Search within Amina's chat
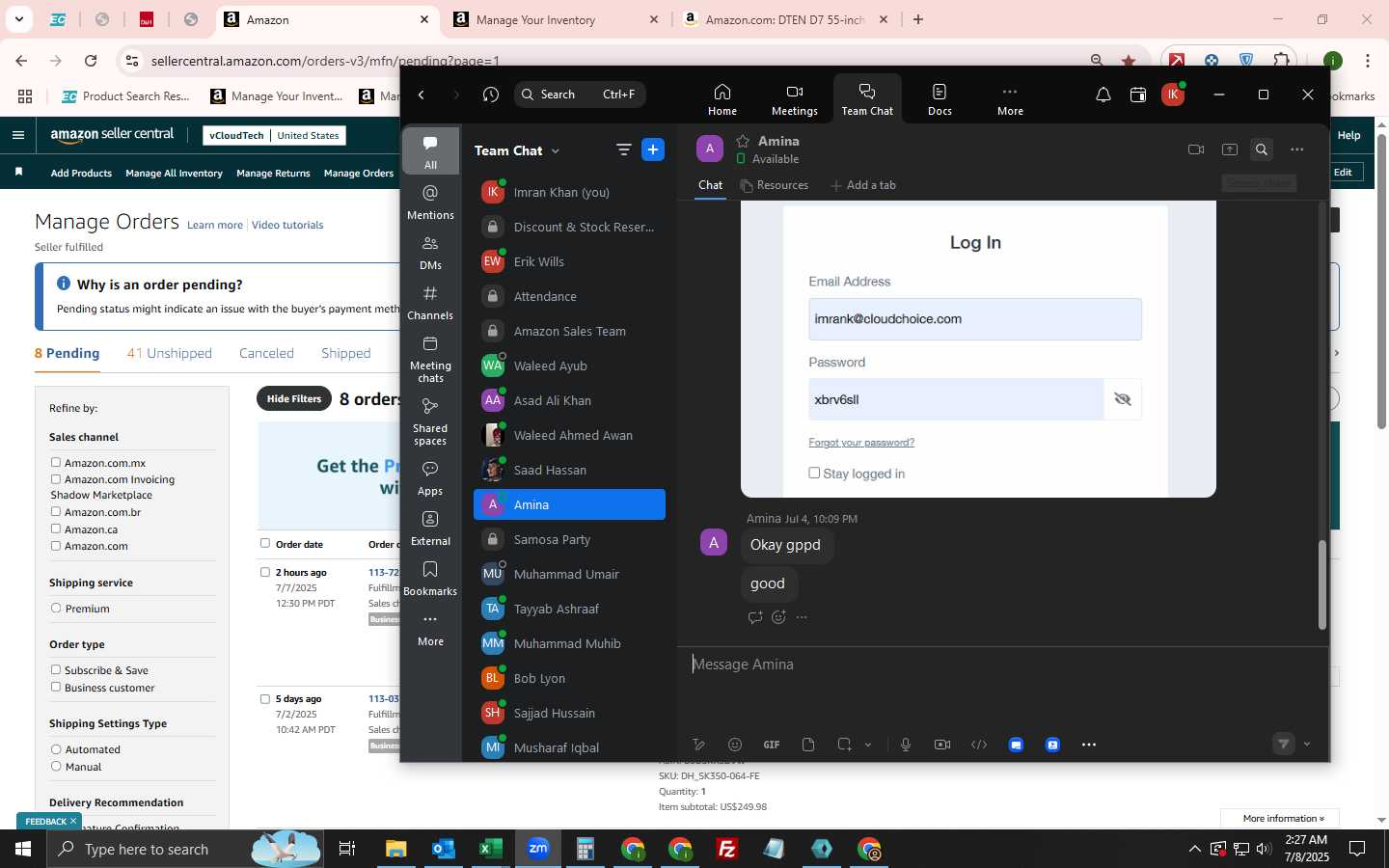The image size is (1389, 868). (x=1261, y=149)
